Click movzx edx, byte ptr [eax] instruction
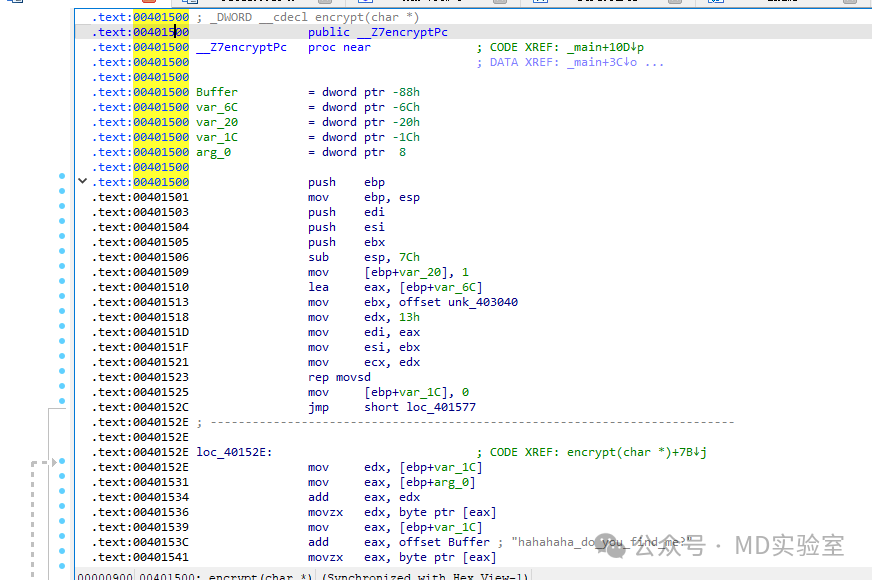The image size is (872, 580). tap(402, 512)
